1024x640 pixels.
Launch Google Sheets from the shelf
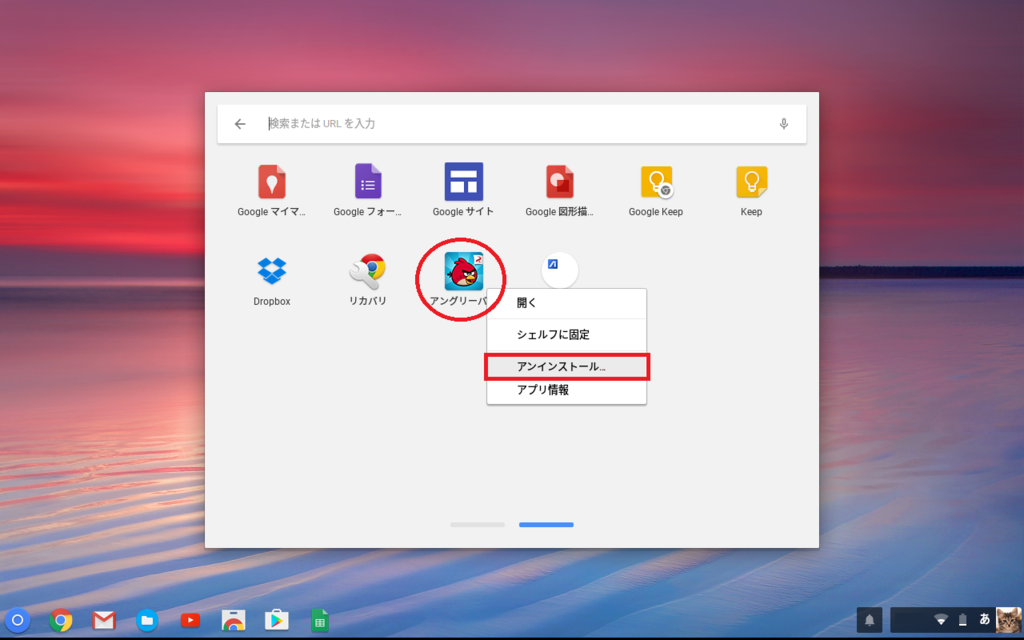coord(319,620)
